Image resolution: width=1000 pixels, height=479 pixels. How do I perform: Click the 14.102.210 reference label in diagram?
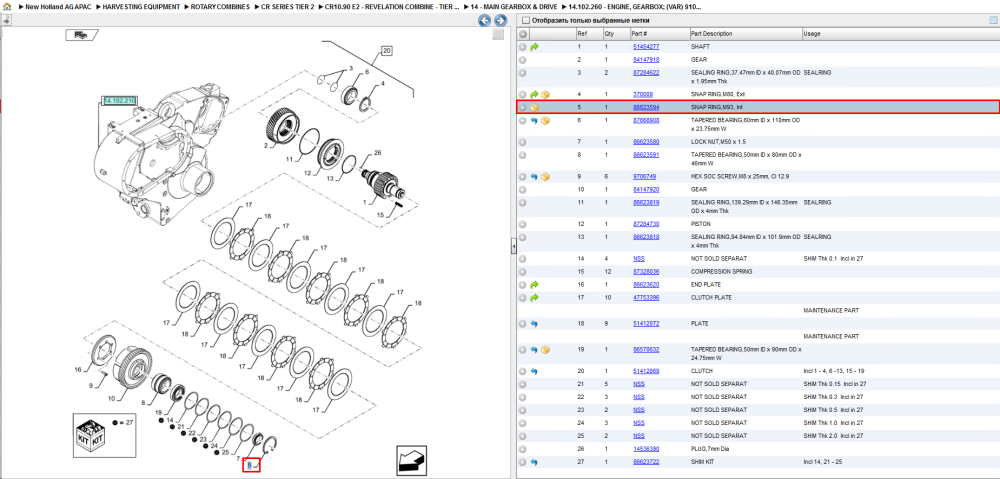coord(121,101)
